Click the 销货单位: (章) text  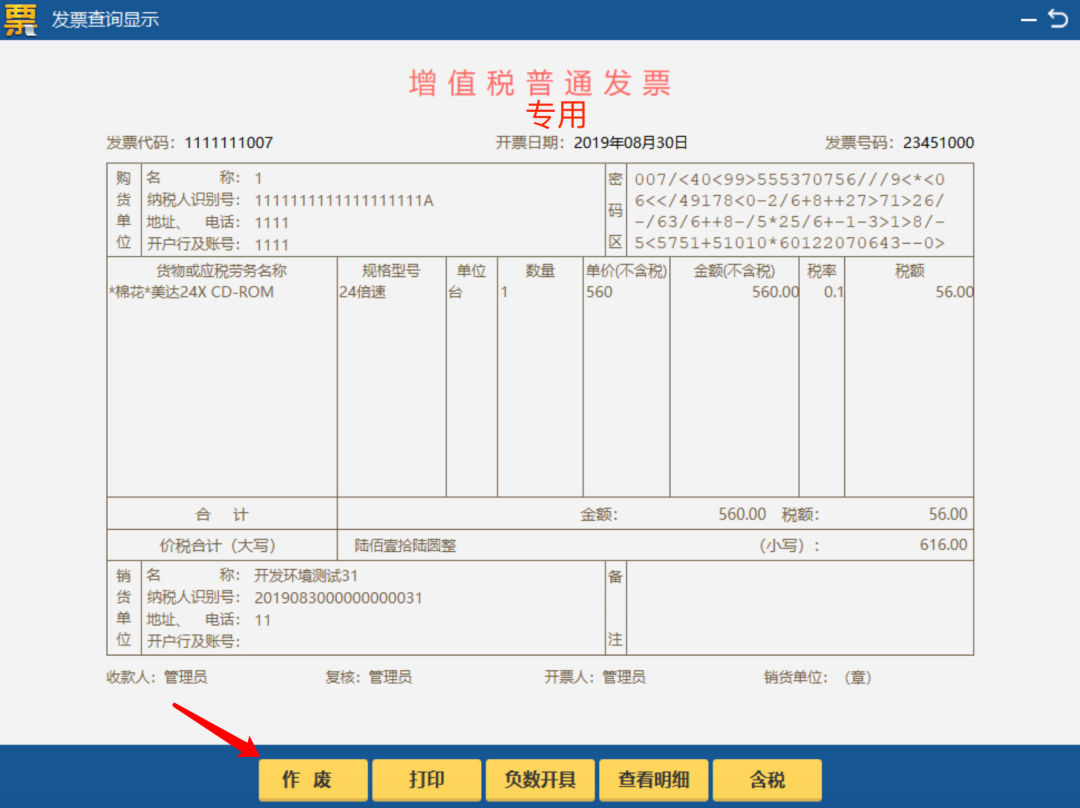pos(818,677)
